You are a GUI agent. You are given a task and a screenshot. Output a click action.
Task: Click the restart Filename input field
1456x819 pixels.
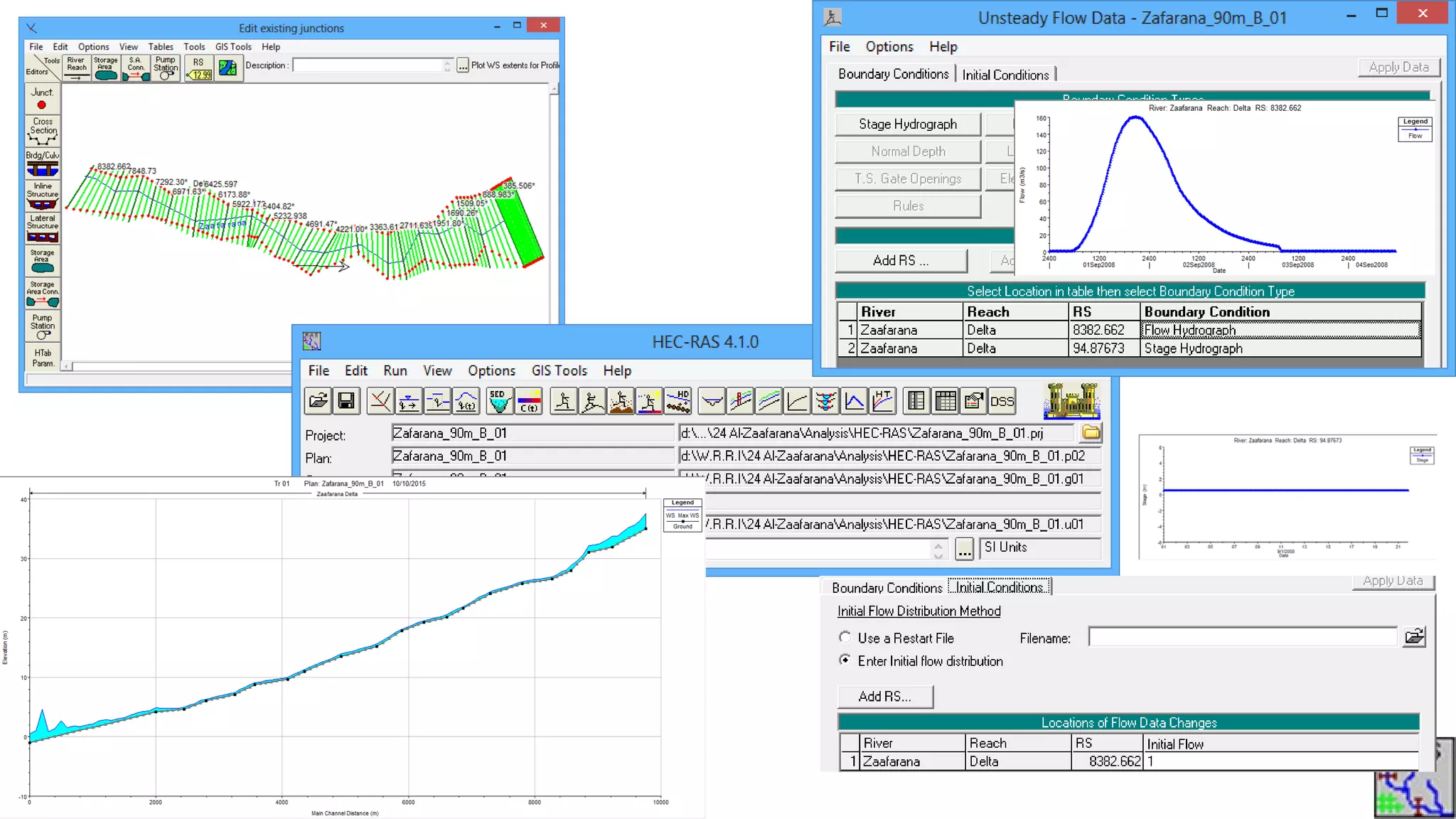point(1242,637)
